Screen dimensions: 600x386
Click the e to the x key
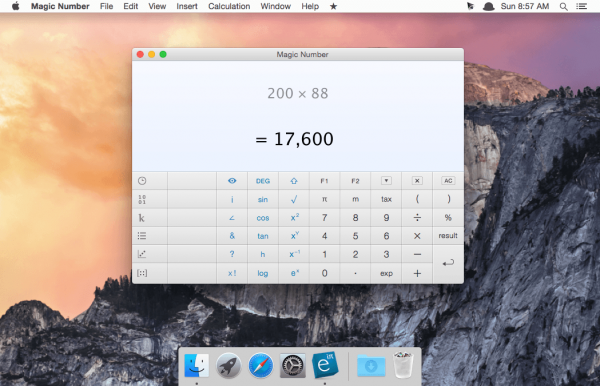[294, 273]
